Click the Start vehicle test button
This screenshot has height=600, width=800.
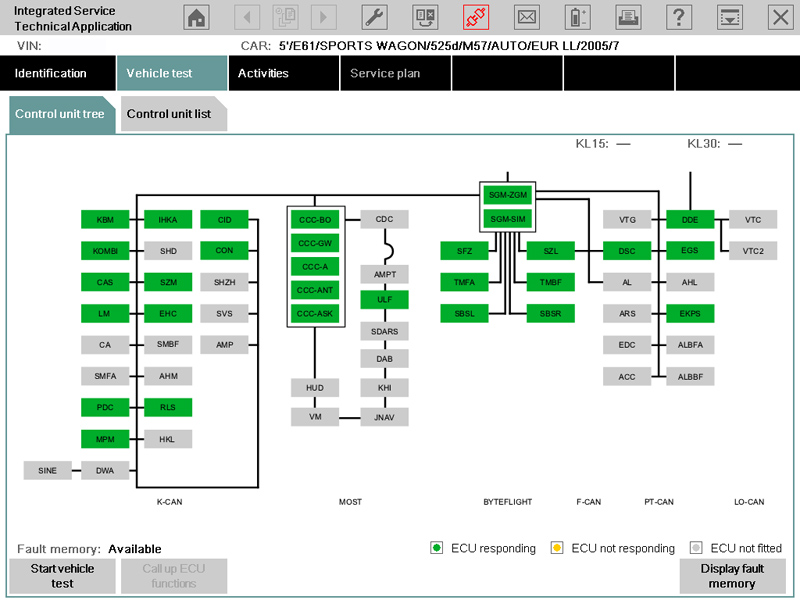pos(62,576)
